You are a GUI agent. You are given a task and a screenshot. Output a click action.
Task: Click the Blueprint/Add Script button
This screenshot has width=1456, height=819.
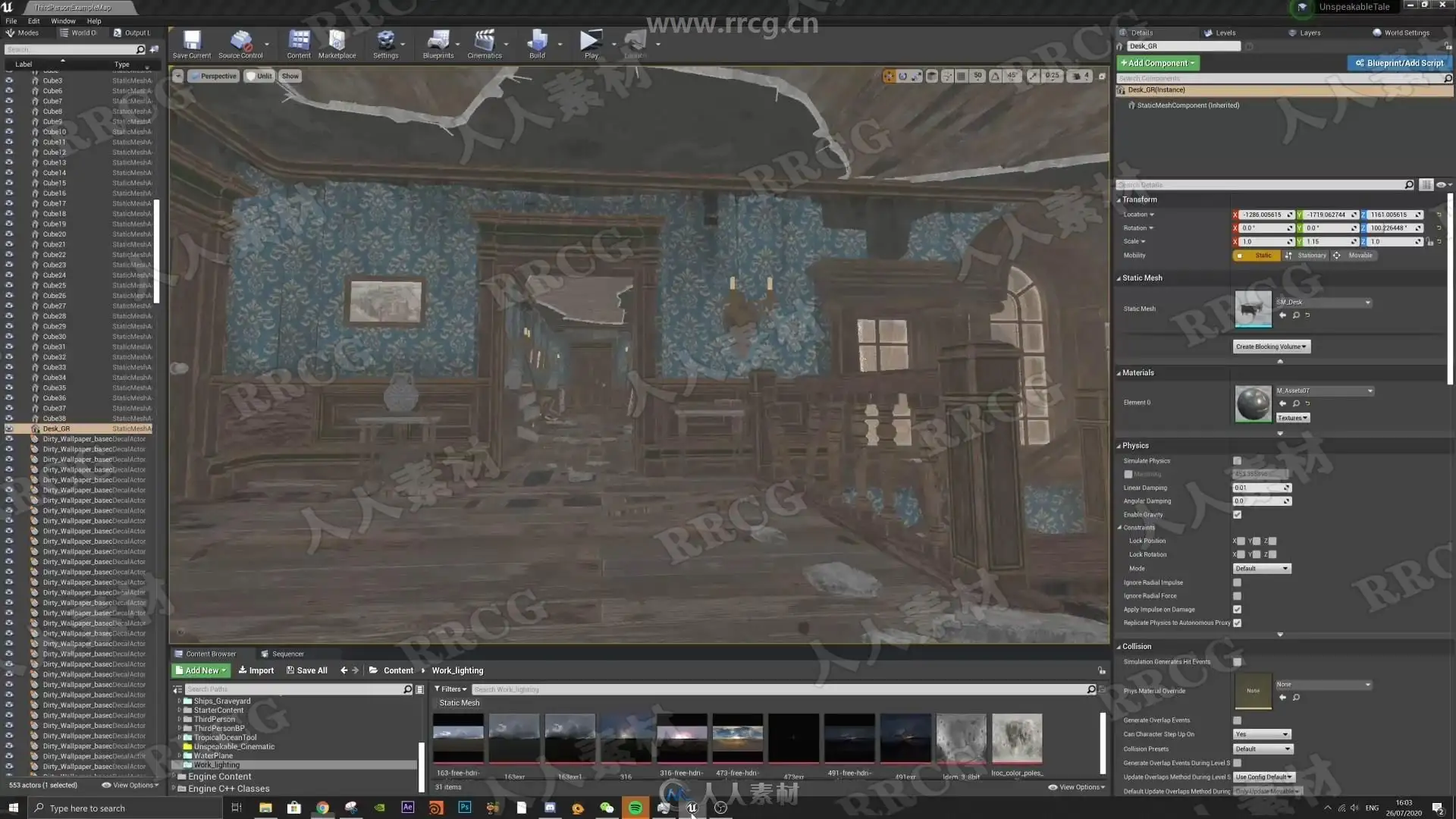[x=1399, y=63]
